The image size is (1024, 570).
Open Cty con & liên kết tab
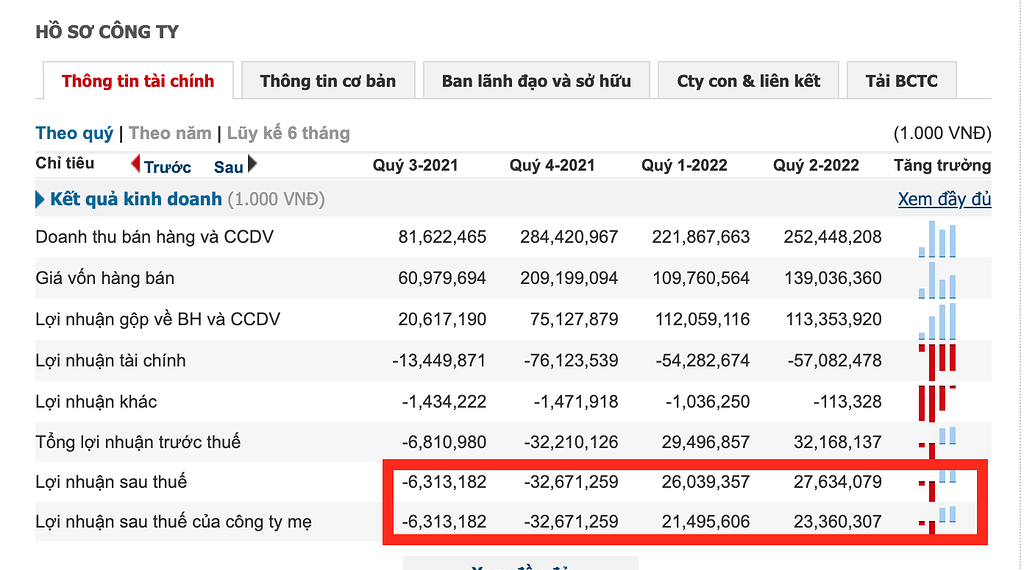click(x=748, y=81)
